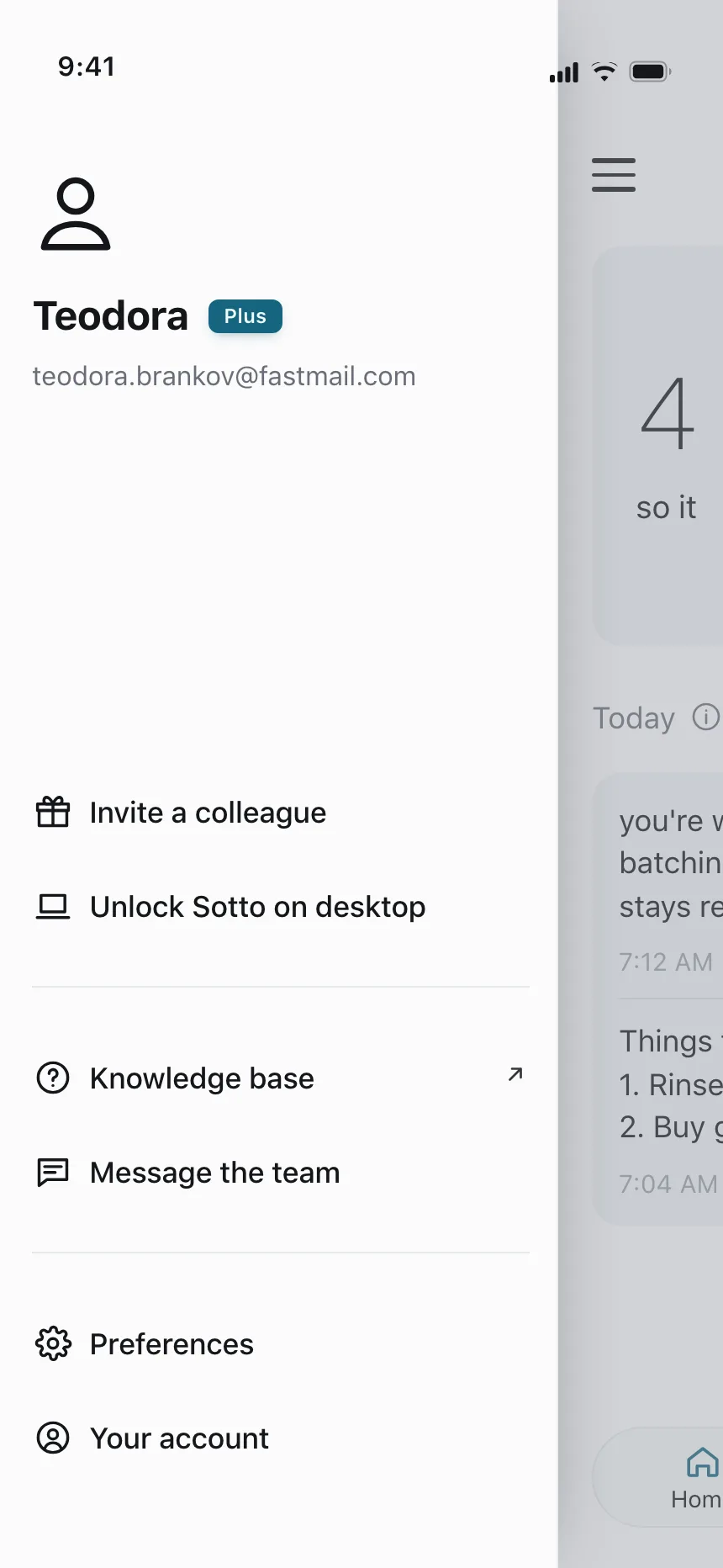This screenshot has height=1568, width=723.
Task: Select Unlock Sotto on desktop
Action: 281,907
